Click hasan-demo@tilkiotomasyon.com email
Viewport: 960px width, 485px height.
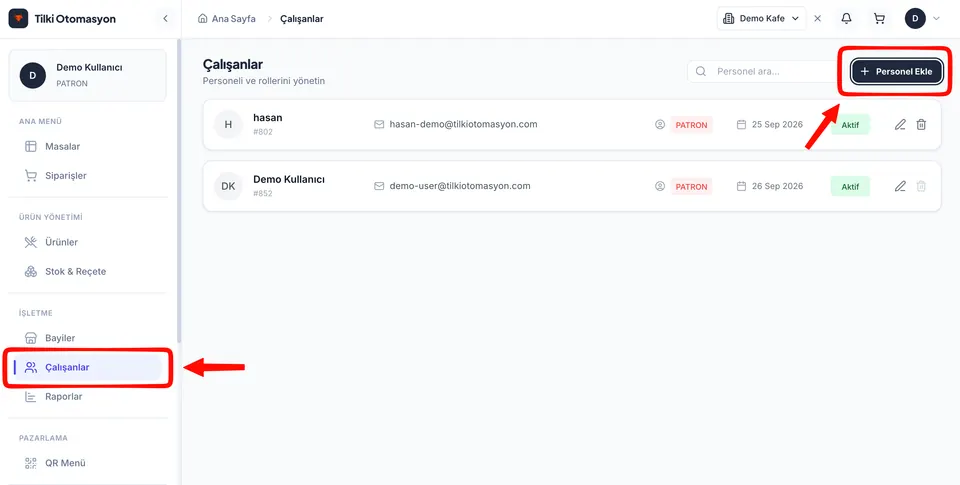[x=463, y=124]
